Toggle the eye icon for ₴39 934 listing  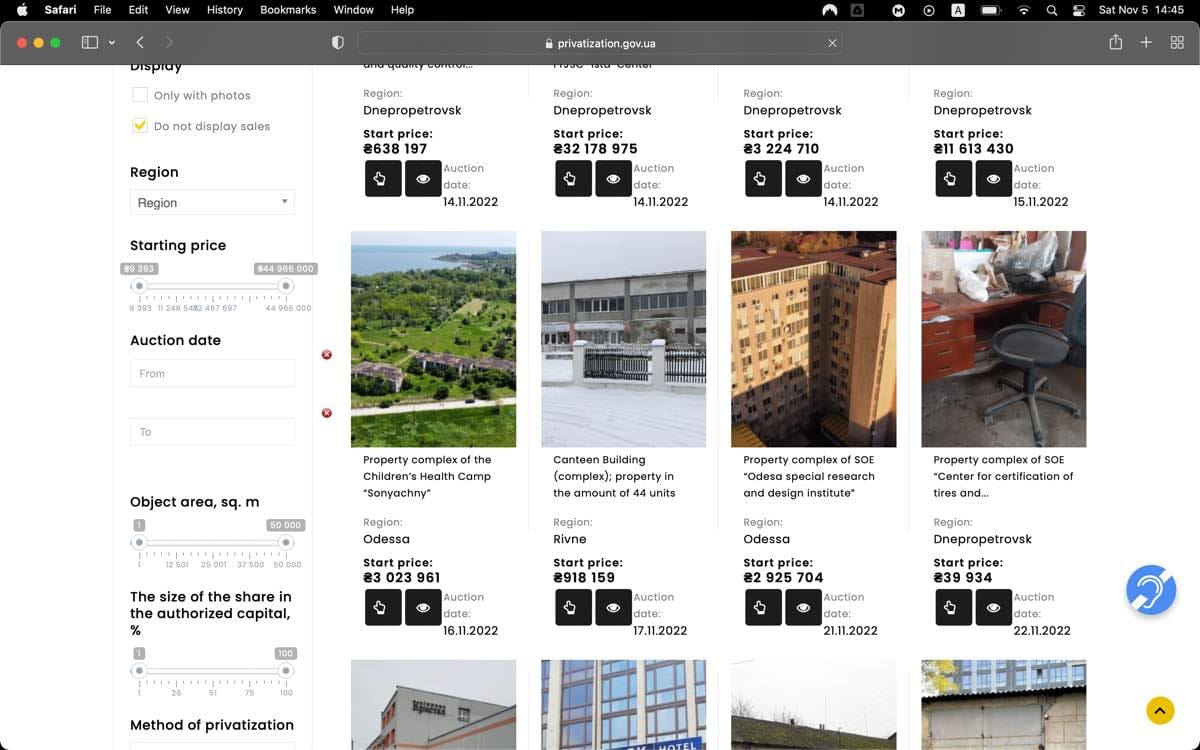tap(993, 607)
